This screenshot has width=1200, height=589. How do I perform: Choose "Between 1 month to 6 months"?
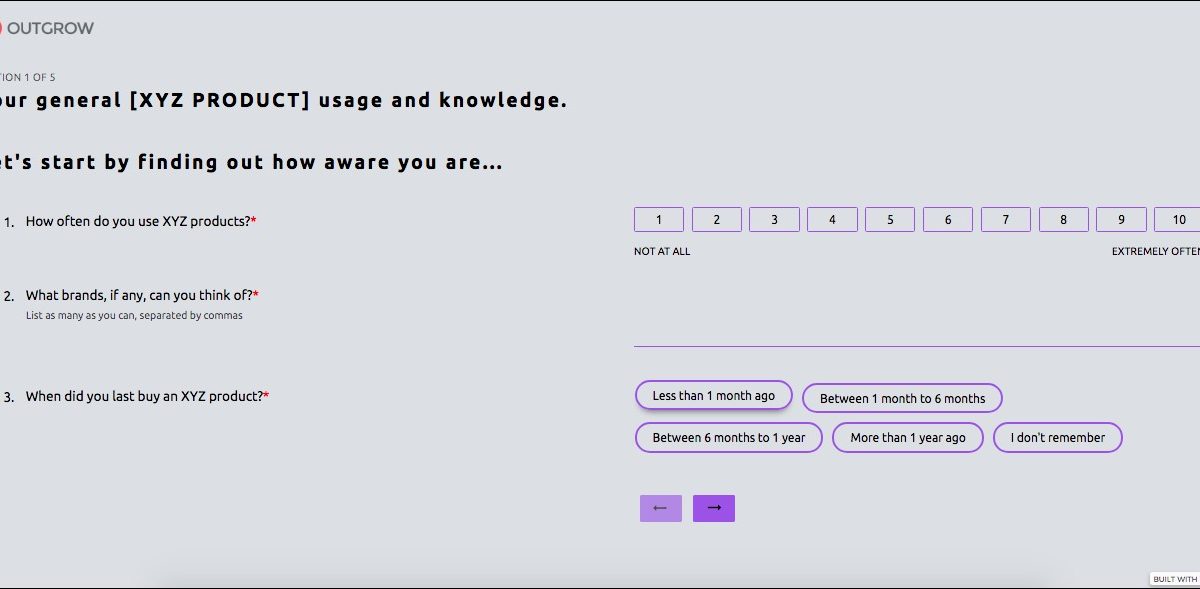902,399
